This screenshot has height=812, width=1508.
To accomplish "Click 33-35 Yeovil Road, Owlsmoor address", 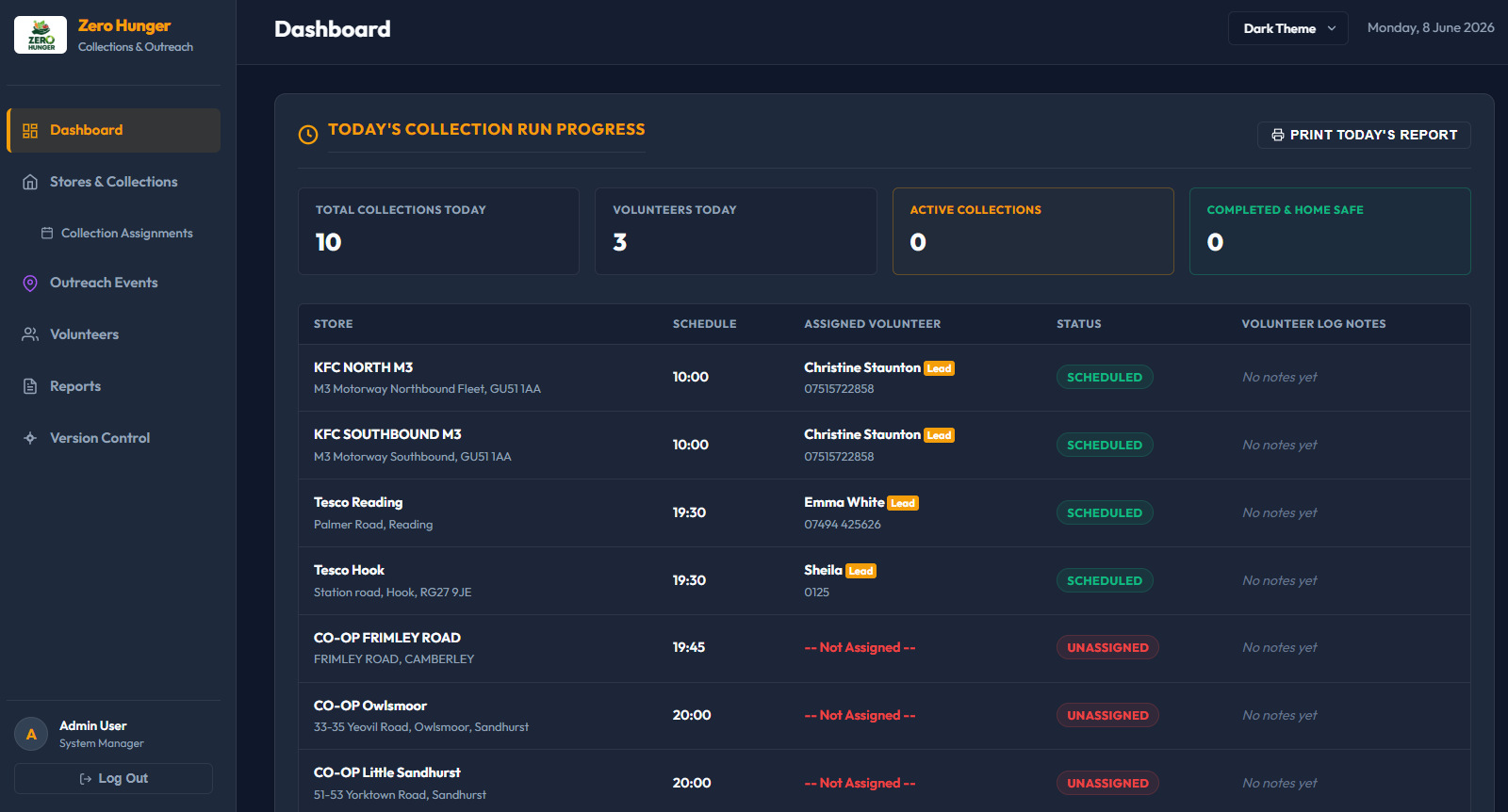I will coord(421,727).
